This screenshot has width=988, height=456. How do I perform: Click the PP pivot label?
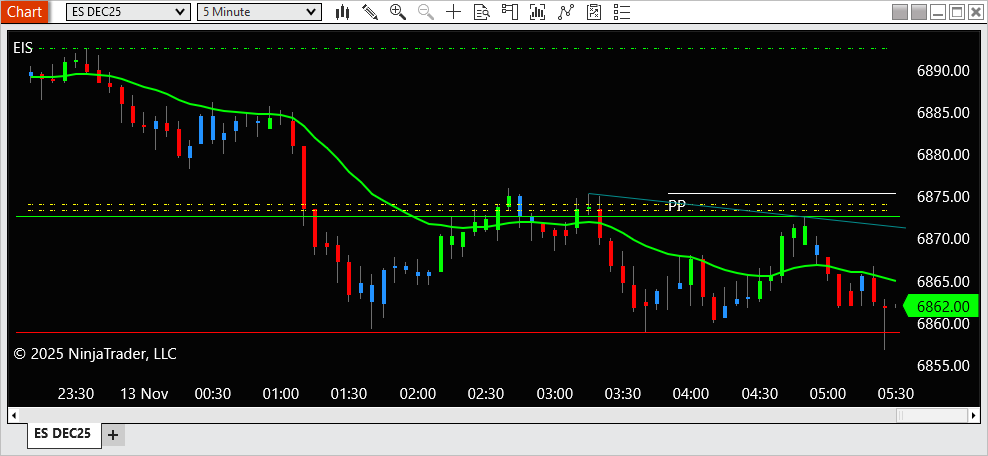click(x=677, y=205)
